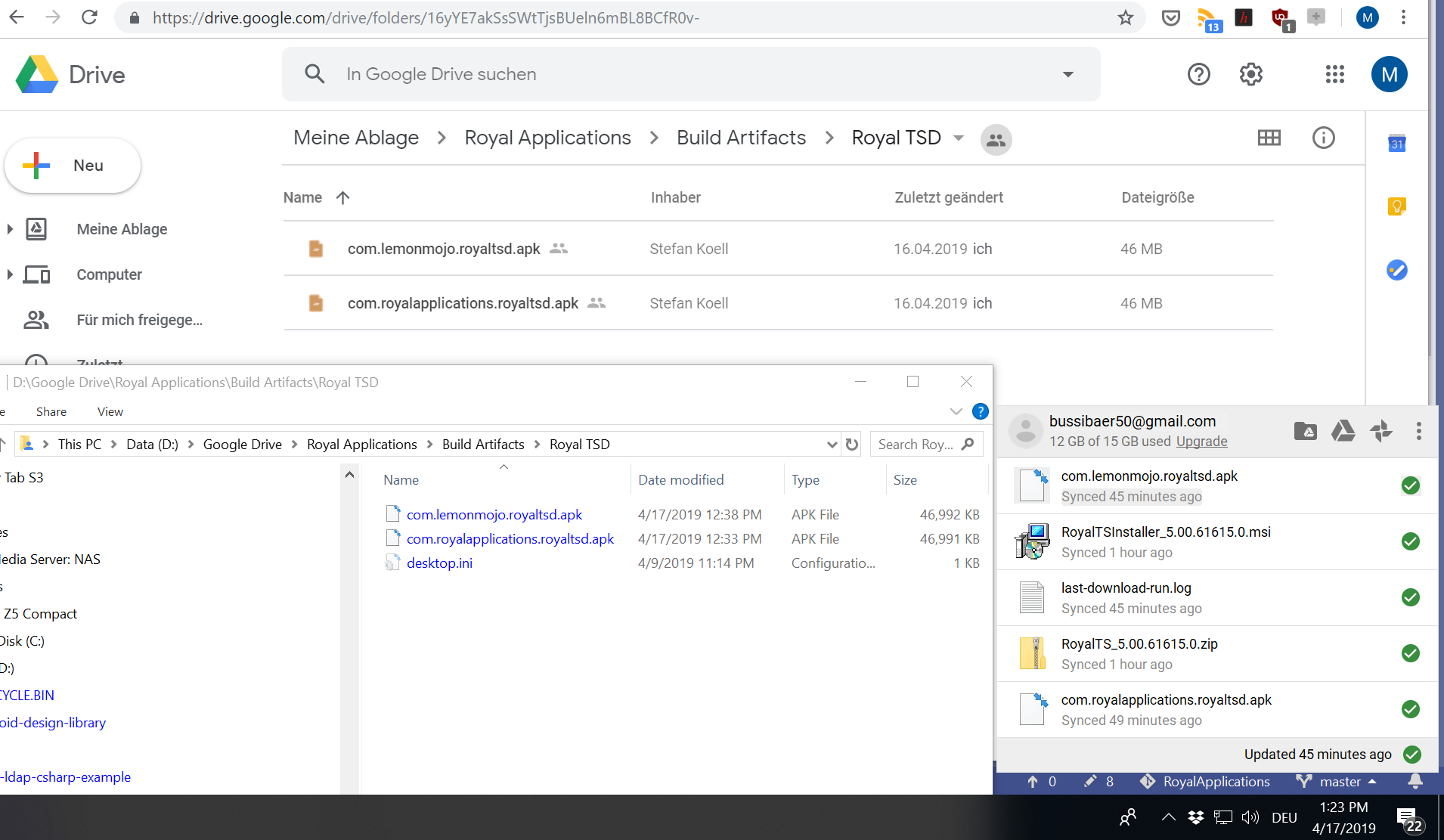This screenshot has width=1444, height=840.
Task: Sort Explorer by Size column
Action: [x=905, y=480]
